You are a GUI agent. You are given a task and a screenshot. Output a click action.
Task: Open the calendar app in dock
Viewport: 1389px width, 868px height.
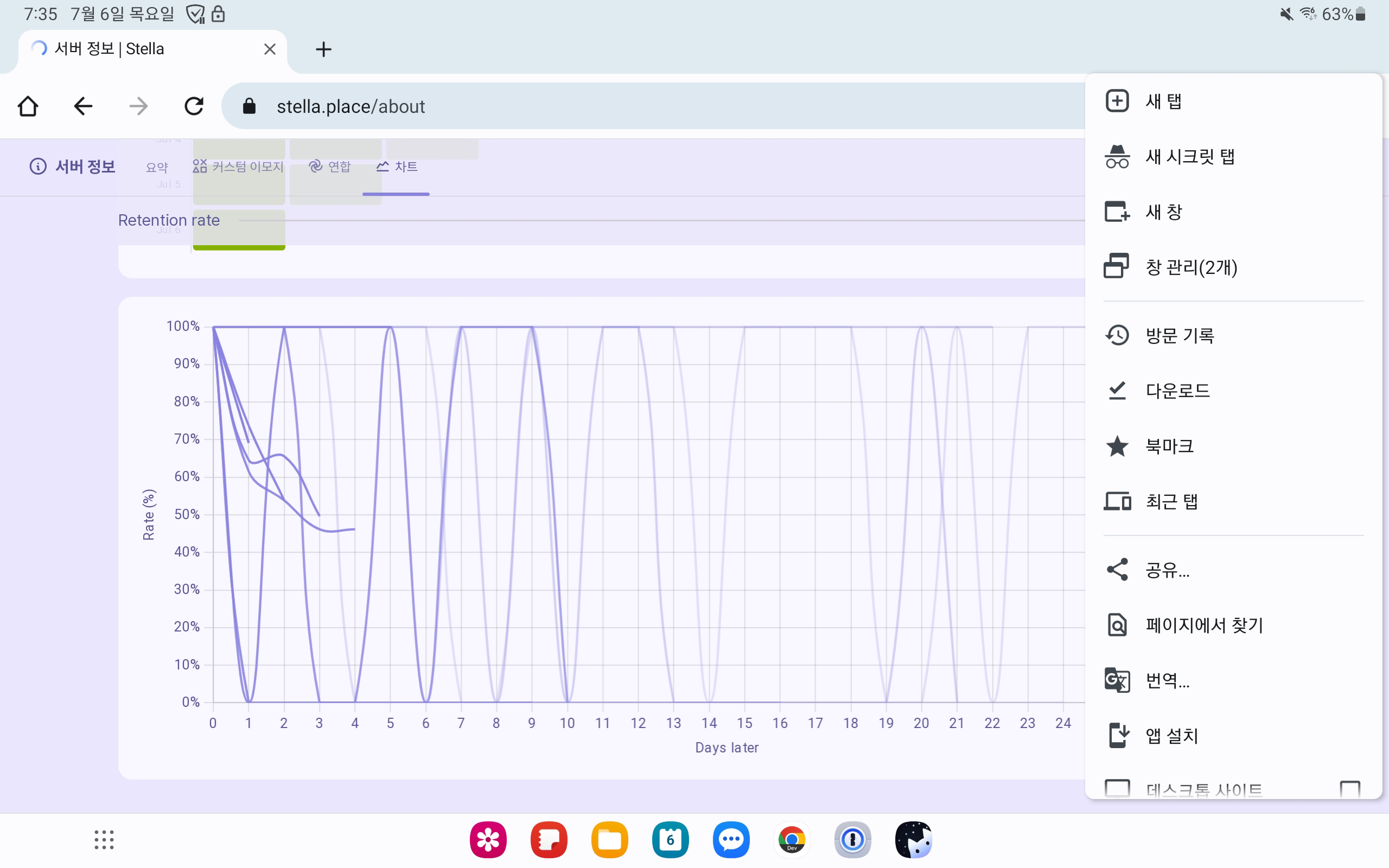tap(670, 839)
